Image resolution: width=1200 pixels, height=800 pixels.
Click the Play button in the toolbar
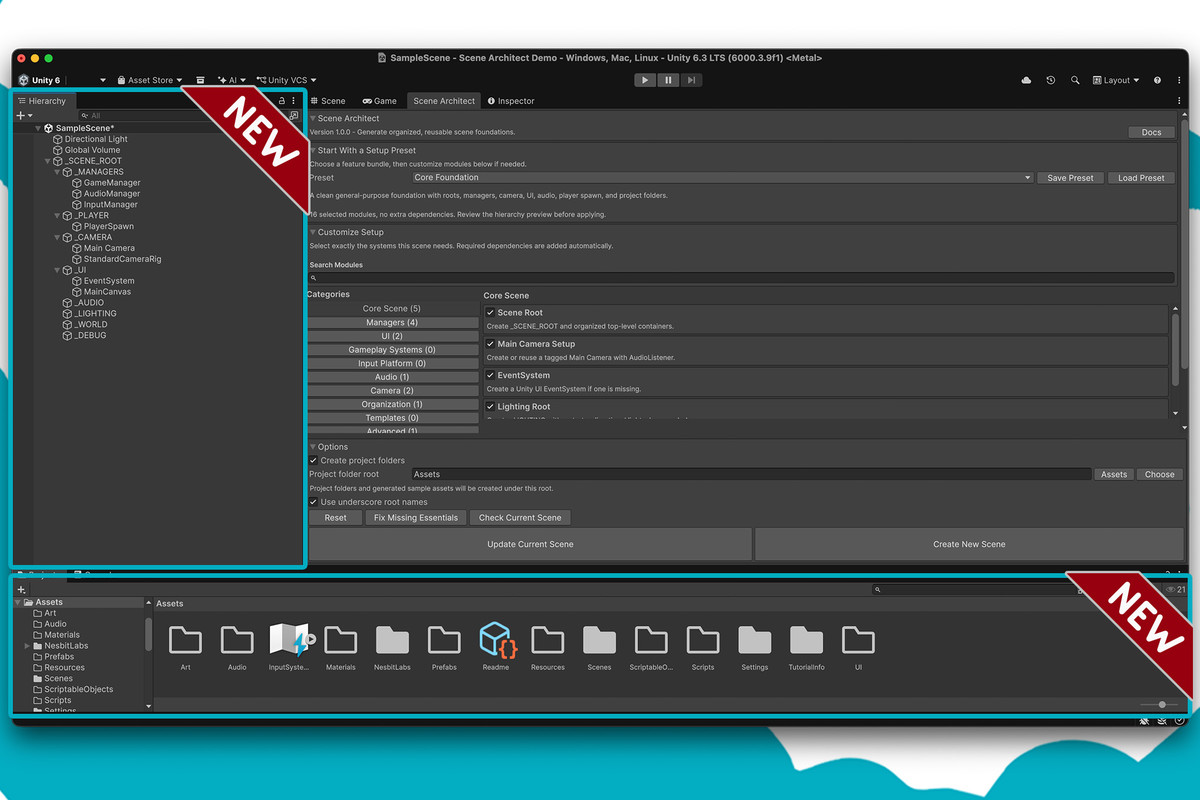645,80
